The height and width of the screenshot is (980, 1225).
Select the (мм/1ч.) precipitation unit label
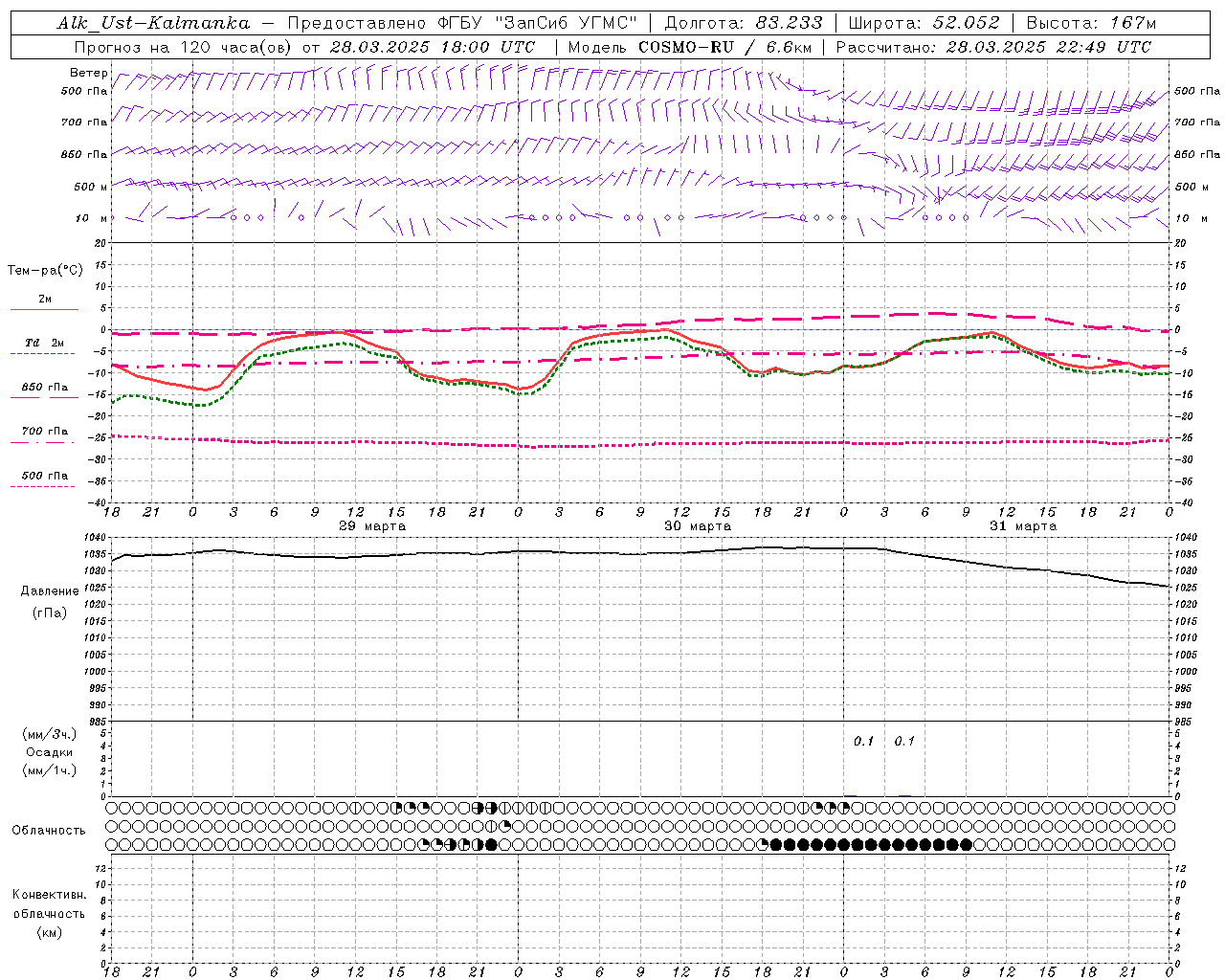[49, 770]
